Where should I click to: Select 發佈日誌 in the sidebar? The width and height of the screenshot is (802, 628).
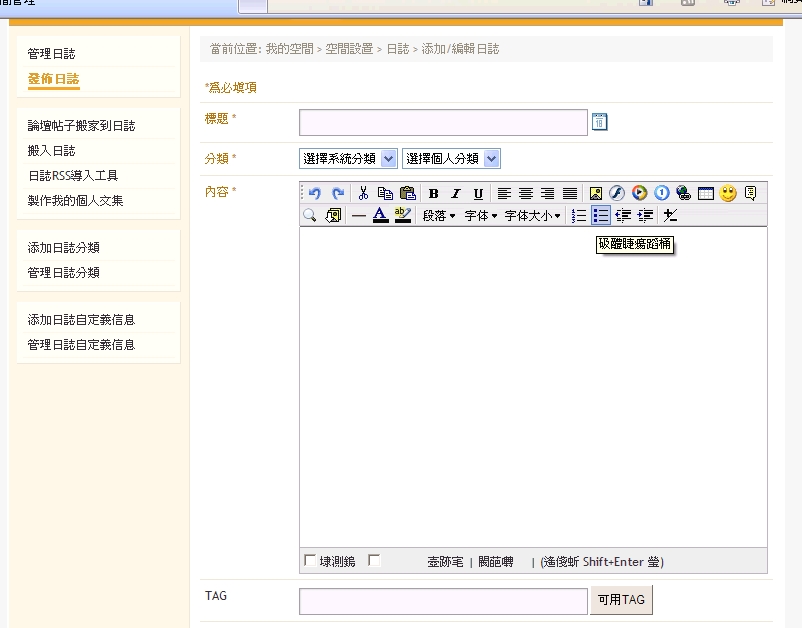click(x=54, y=79)
